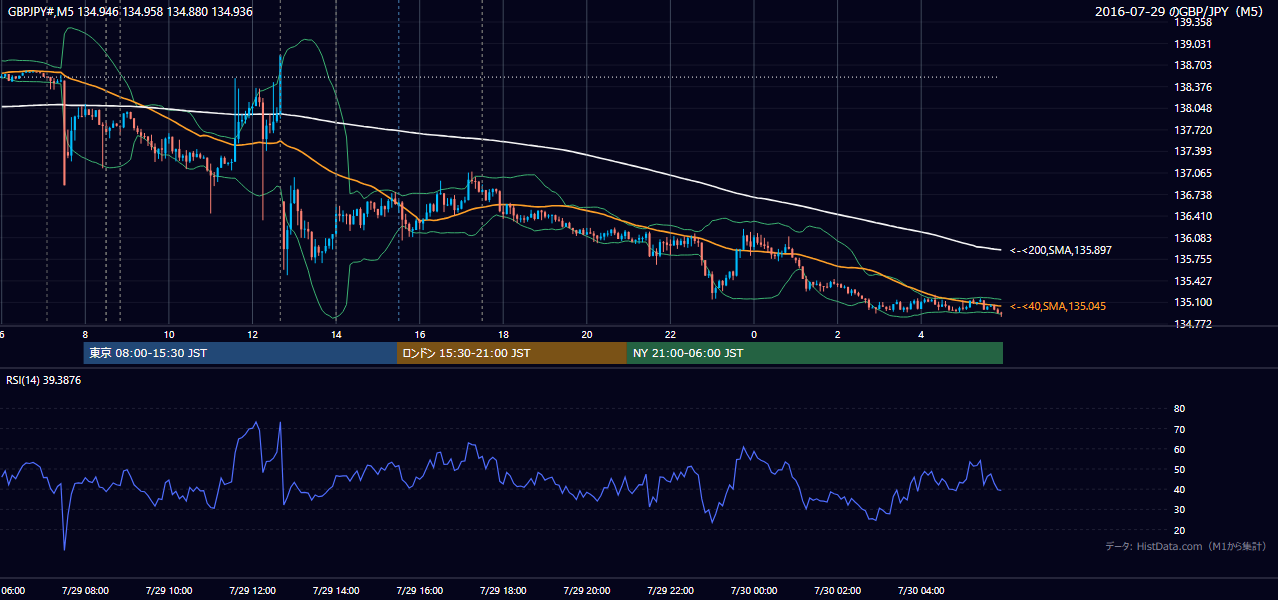
Task: Click the 7/30 00:00 date label
Action: (x=753, y=591)
